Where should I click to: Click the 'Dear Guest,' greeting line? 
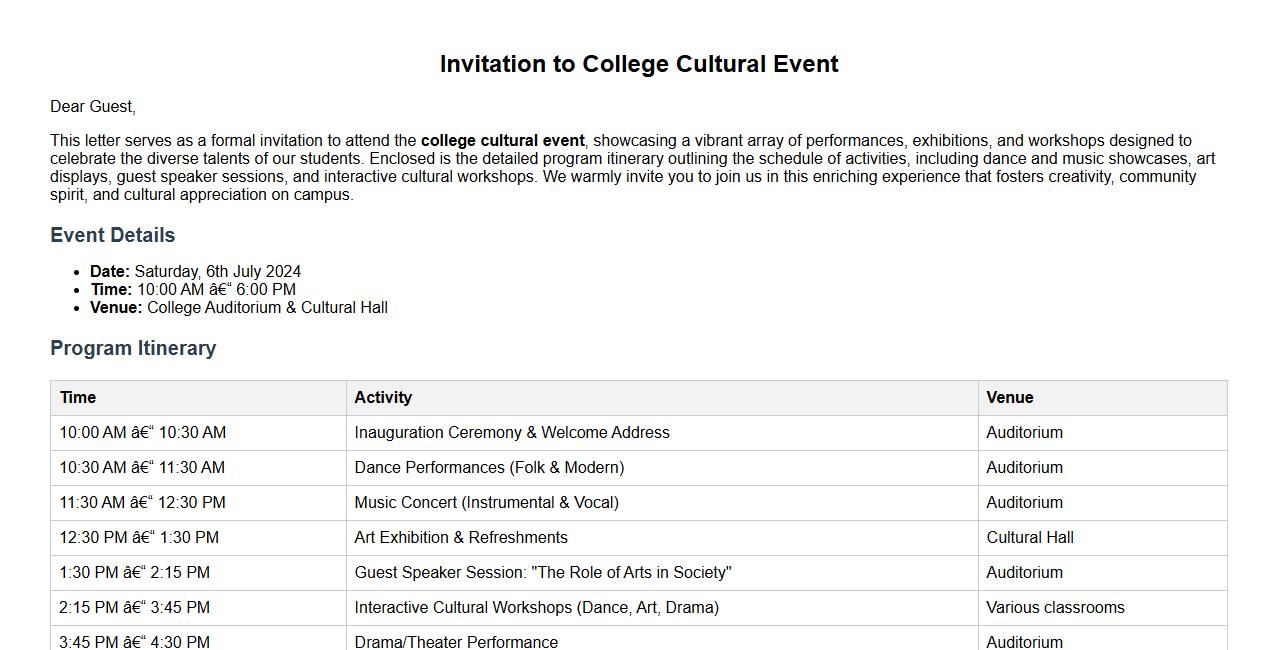click(x=93, y=107)
